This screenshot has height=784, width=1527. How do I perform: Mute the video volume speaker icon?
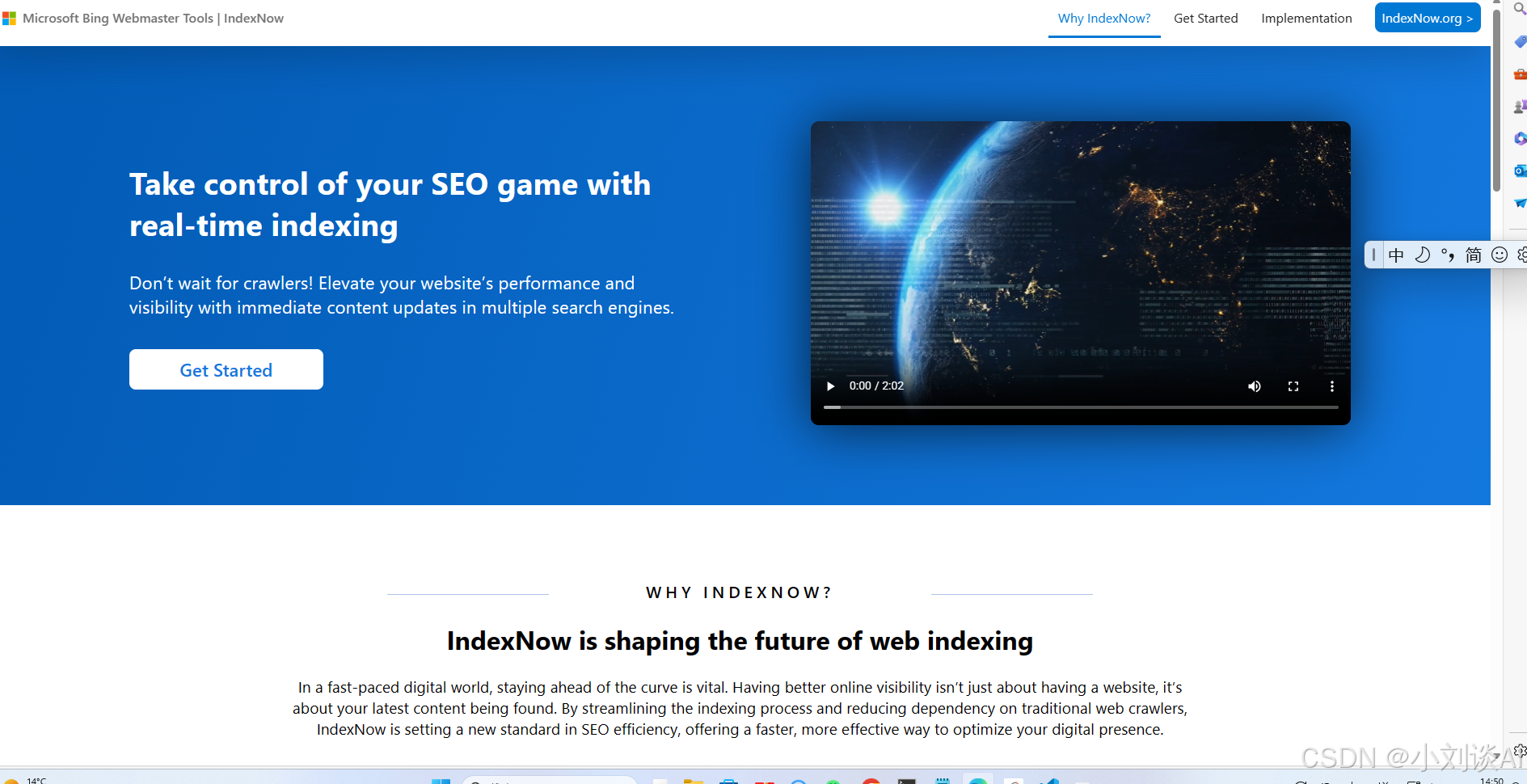coord(1255,386)
